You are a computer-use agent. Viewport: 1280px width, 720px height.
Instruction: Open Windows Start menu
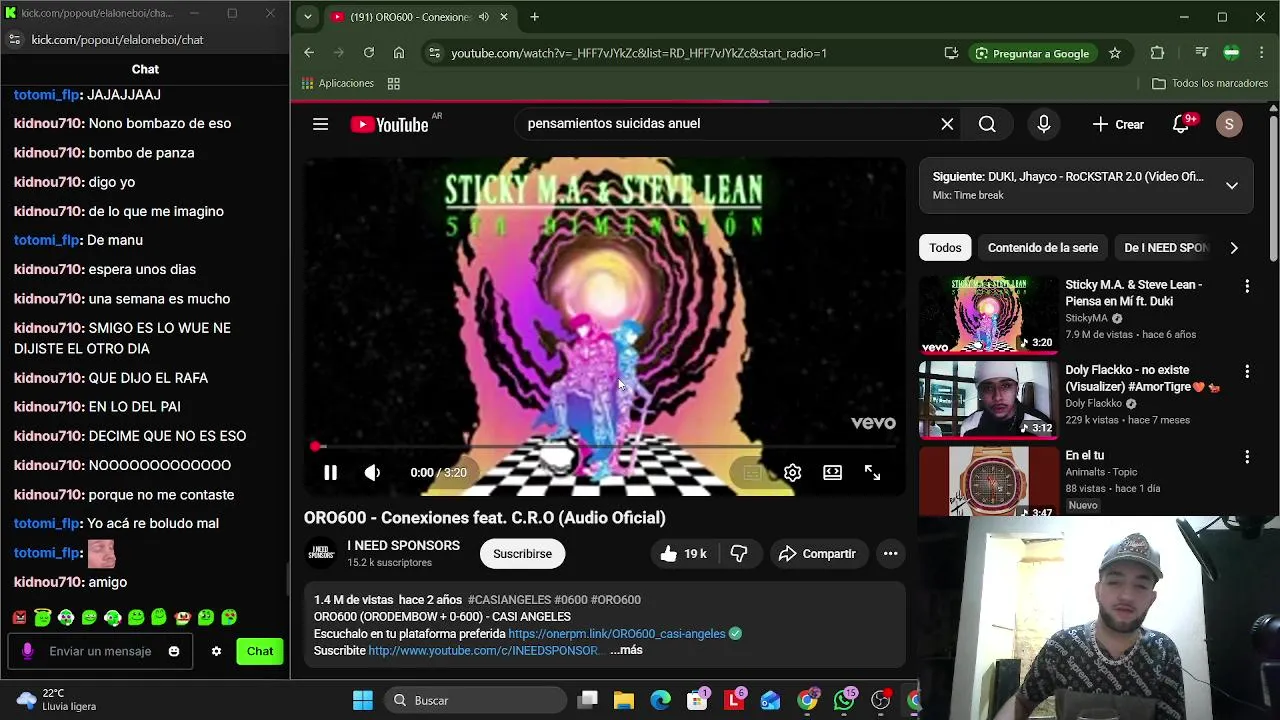(363, 700)
